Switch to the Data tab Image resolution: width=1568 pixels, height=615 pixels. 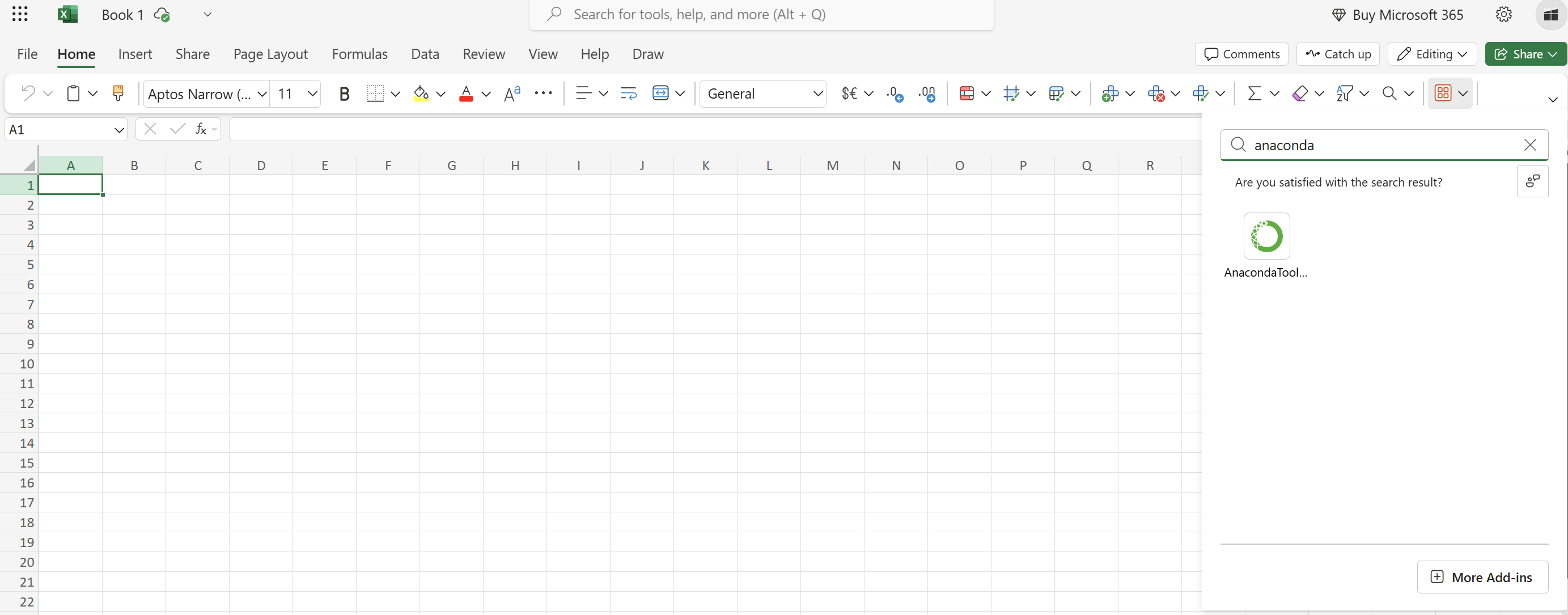point(425,54)
